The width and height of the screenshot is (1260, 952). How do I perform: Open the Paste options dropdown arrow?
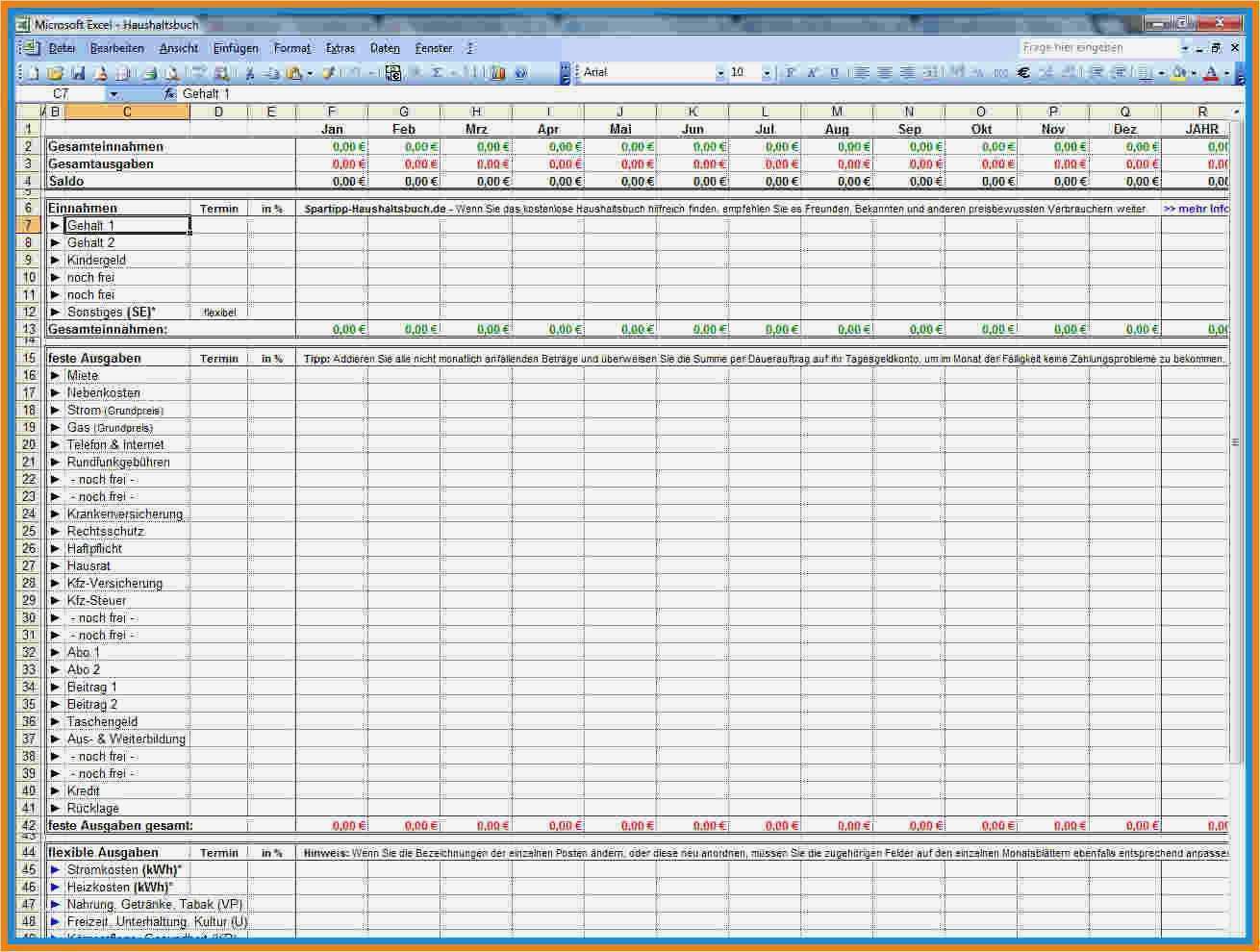coord(310,73)
